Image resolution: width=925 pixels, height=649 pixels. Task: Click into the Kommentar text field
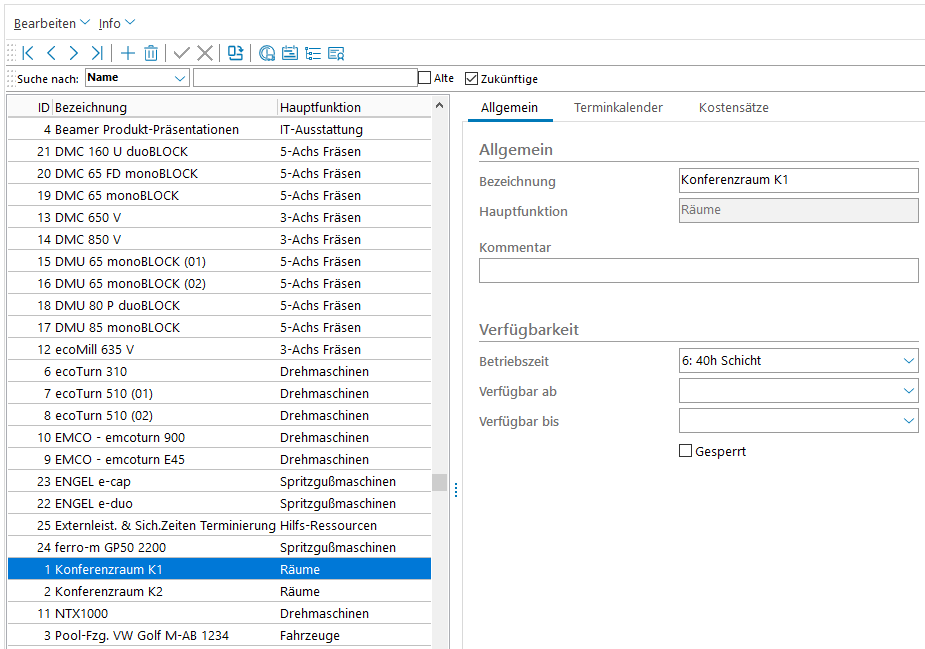pyautogui.click(x=698, y=271)
